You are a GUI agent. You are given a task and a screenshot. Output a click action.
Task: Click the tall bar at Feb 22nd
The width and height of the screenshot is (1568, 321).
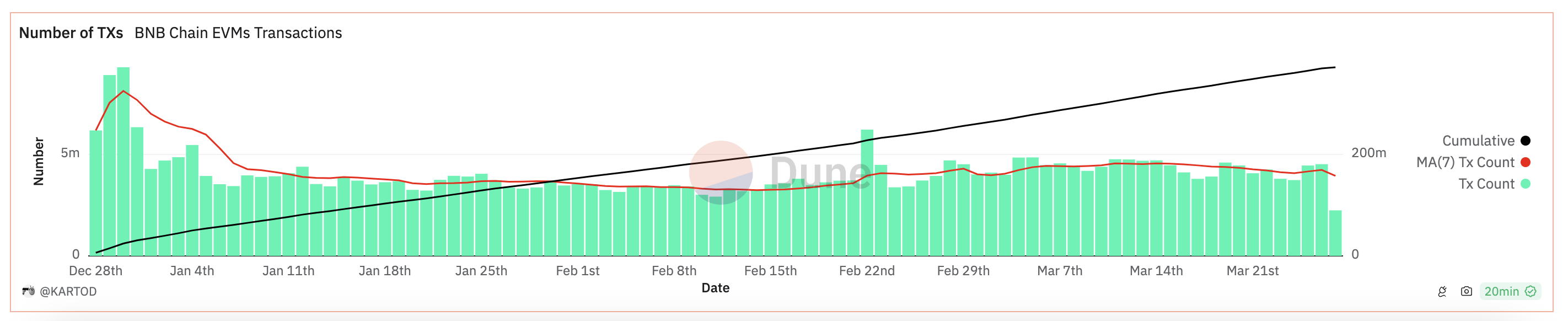pos(867,192)
